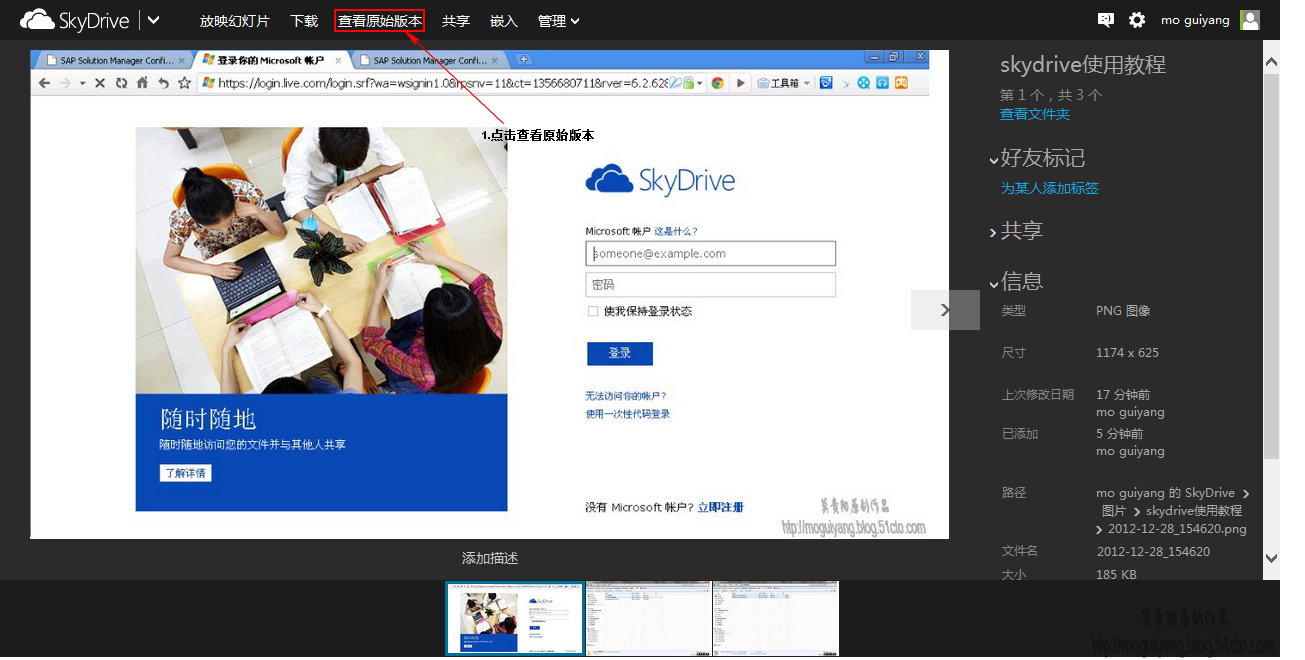The width and height of the screenshot is (1305, 660).
Task: Click the 第 1 个，共 3 个 counter
Action: (x=1051, y=95)
